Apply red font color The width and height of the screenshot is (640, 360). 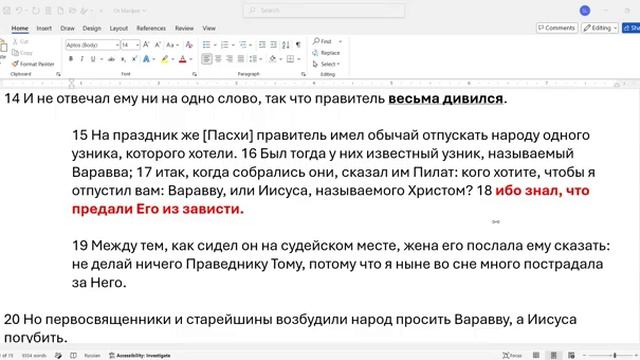(182, 59)
